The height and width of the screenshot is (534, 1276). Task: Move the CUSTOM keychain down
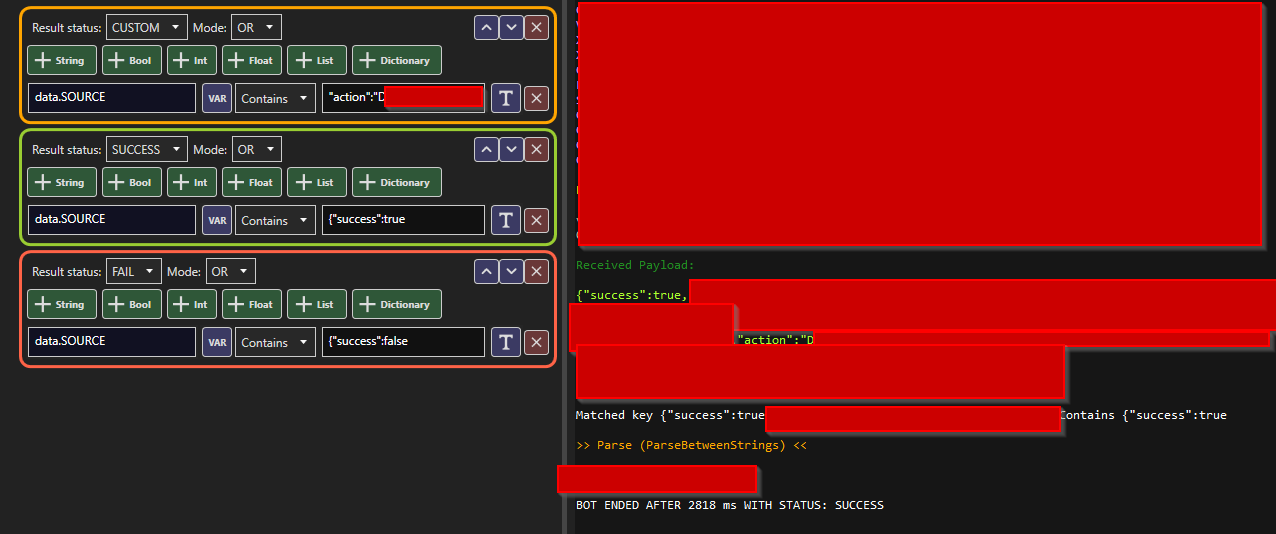pyautogui.click(x=511, y=27)
